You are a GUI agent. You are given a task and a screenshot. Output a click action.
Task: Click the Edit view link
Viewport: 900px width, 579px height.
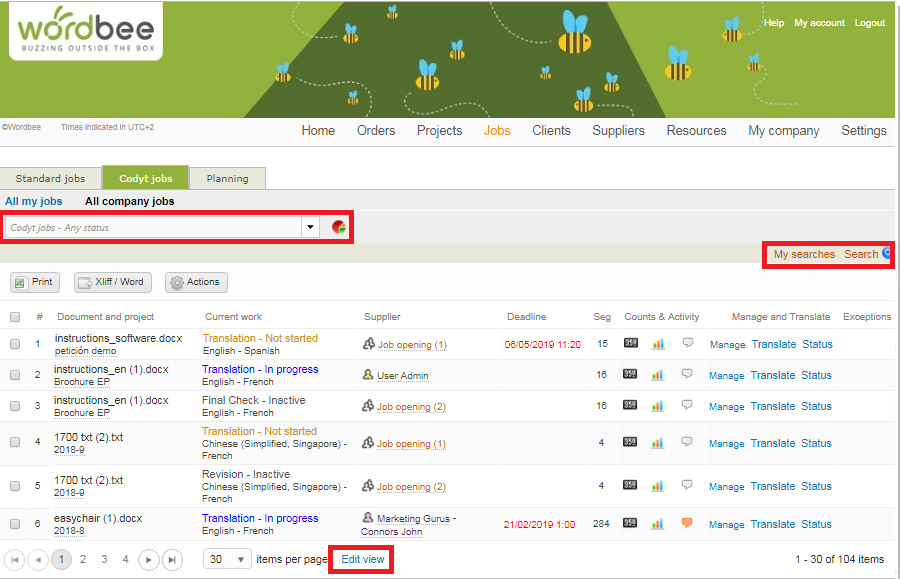(362, 560)
